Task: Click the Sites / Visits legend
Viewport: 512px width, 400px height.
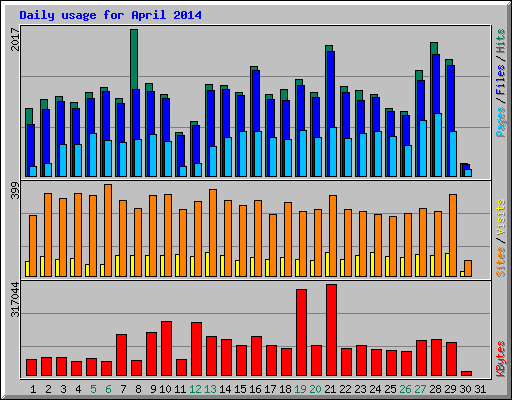Action: point(501,238)
